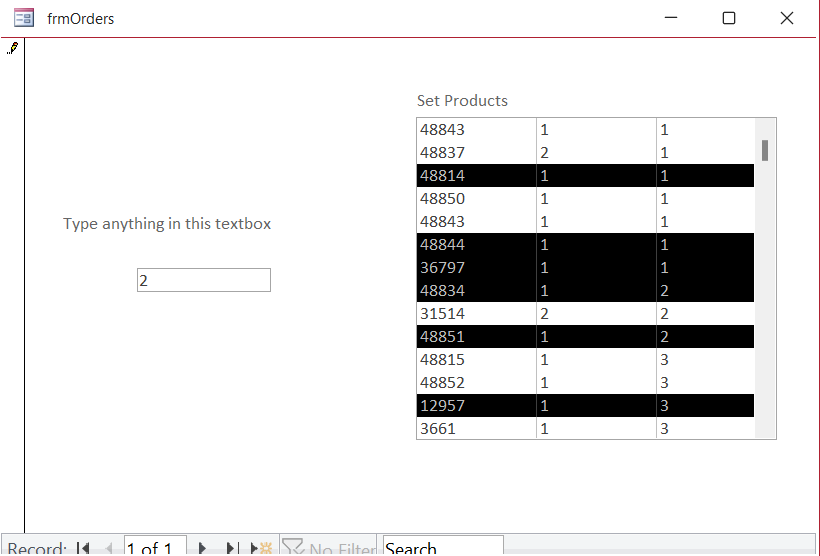Go to last record navigation button
Image resolution: width=820 pixels, height=556 pixels.
pyautogui.click(x=231, y=548)
